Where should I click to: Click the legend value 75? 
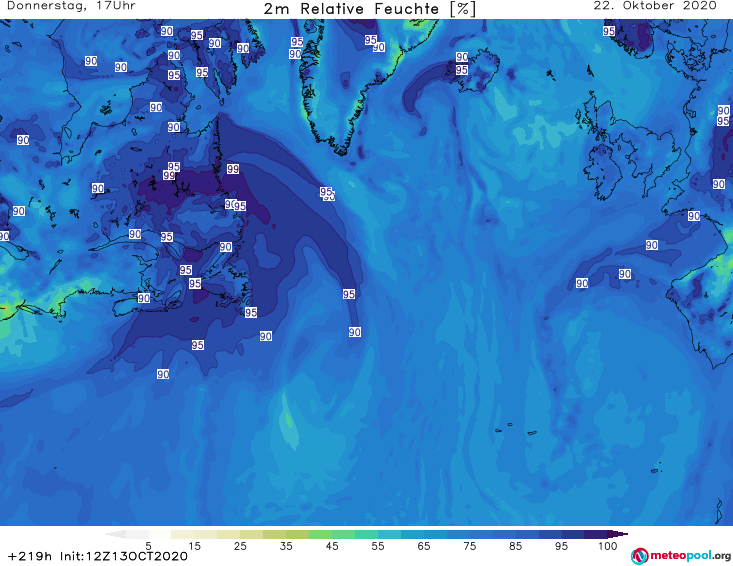tap(469, 546)
